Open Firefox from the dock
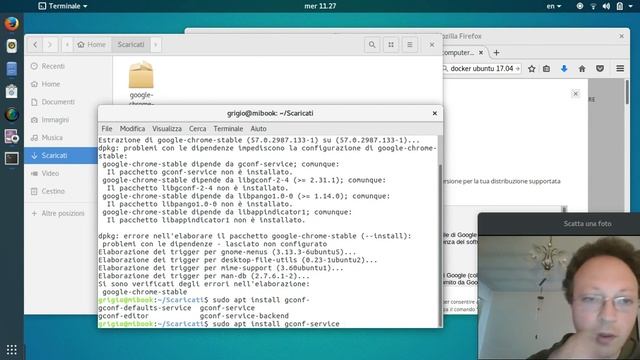The height and width of the screenshot is (360, 640). tap(11, 23)
